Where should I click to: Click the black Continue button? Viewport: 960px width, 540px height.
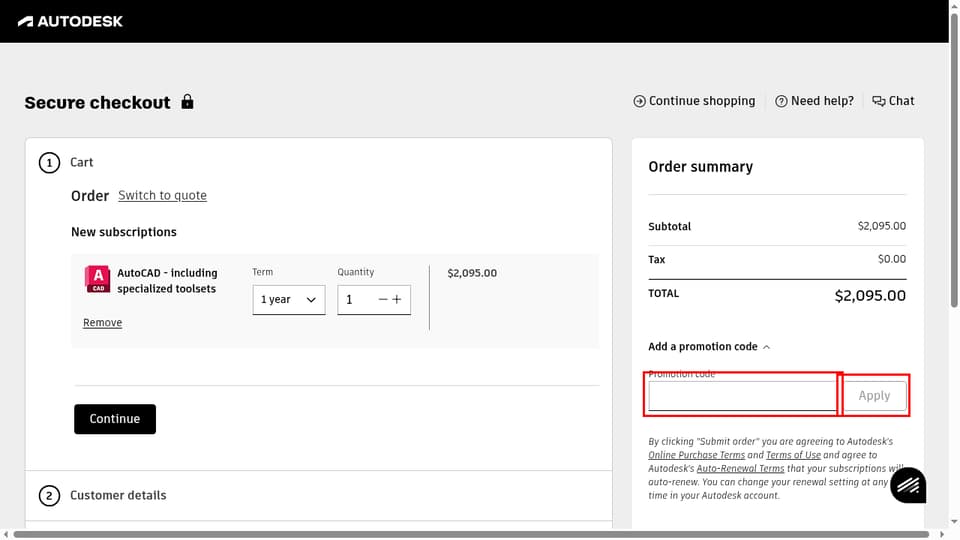[115, 419]
